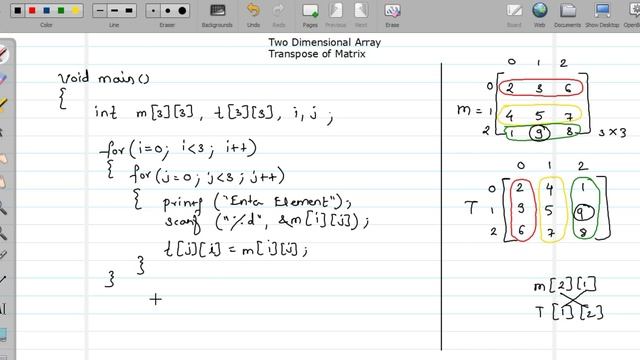Select the Highlighter tool in sidebar

point(3,105)
